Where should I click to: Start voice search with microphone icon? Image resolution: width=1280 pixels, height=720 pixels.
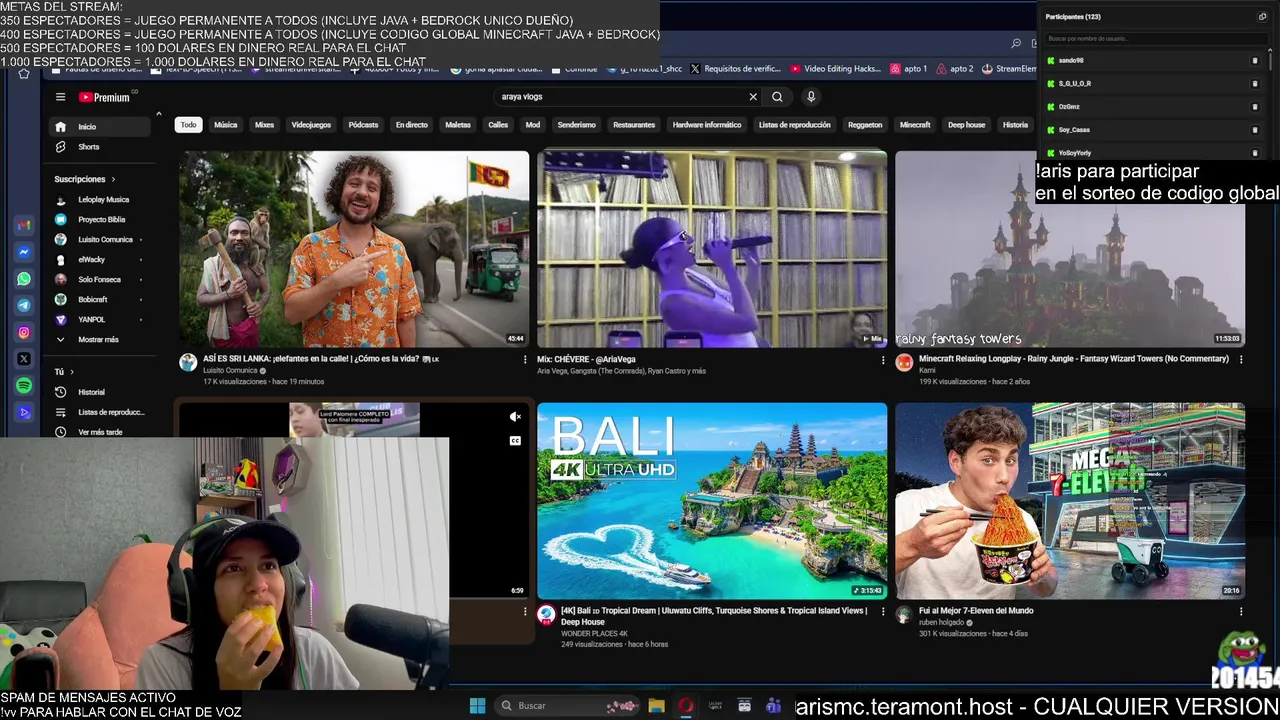[811, 97]
